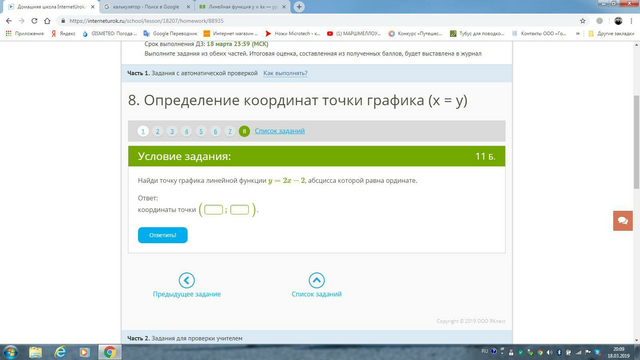Open the Яндекс bookmark

(x=63, y=33)
